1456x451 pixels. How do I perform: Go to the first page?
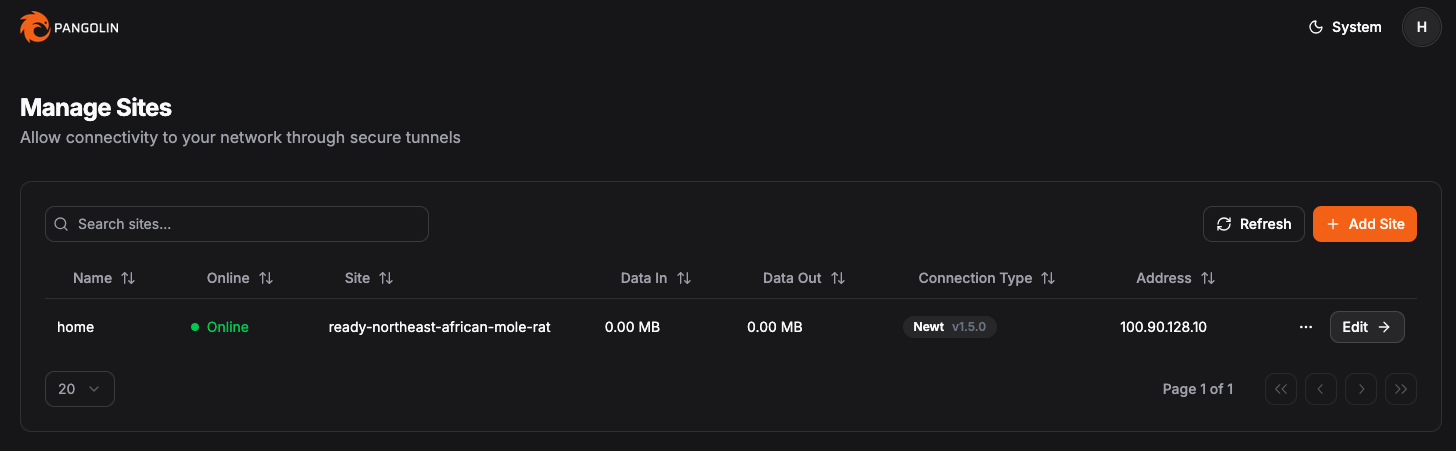(1281, 389)
